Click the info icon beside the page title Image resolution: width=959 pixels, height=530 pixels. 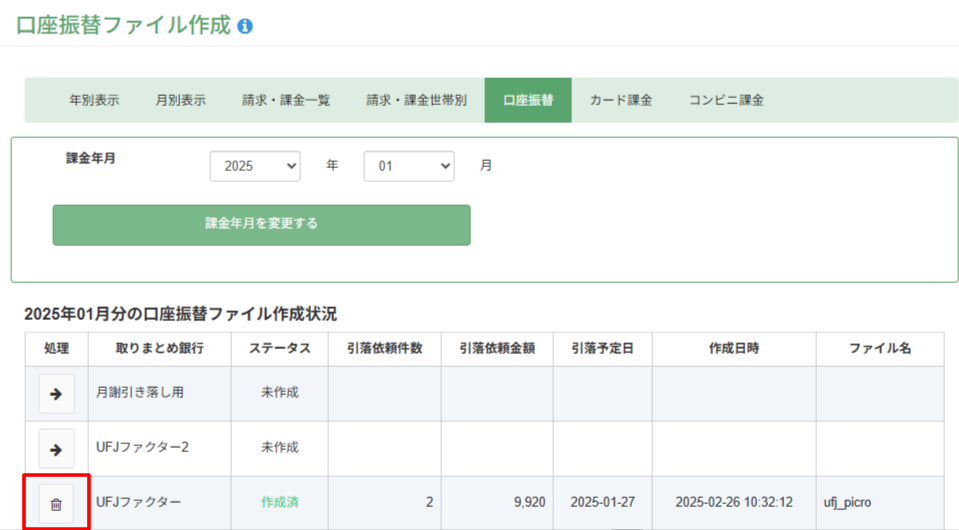245,26
